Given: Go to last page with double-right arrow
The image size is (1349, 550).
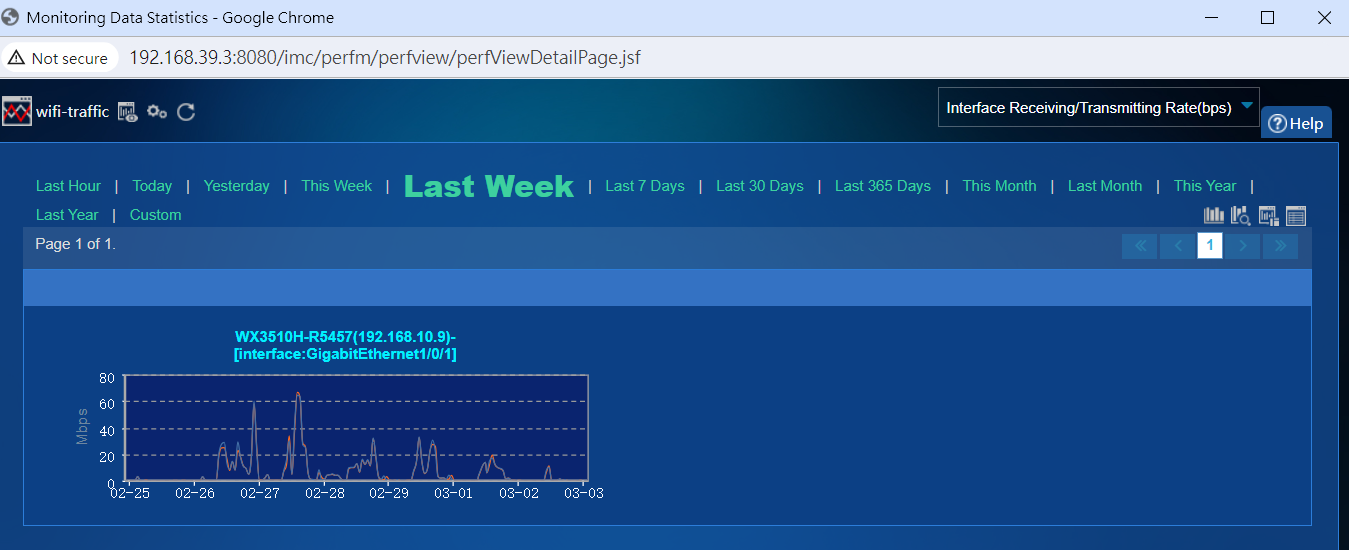Looking at the screenshot, I should [1281, 246].
